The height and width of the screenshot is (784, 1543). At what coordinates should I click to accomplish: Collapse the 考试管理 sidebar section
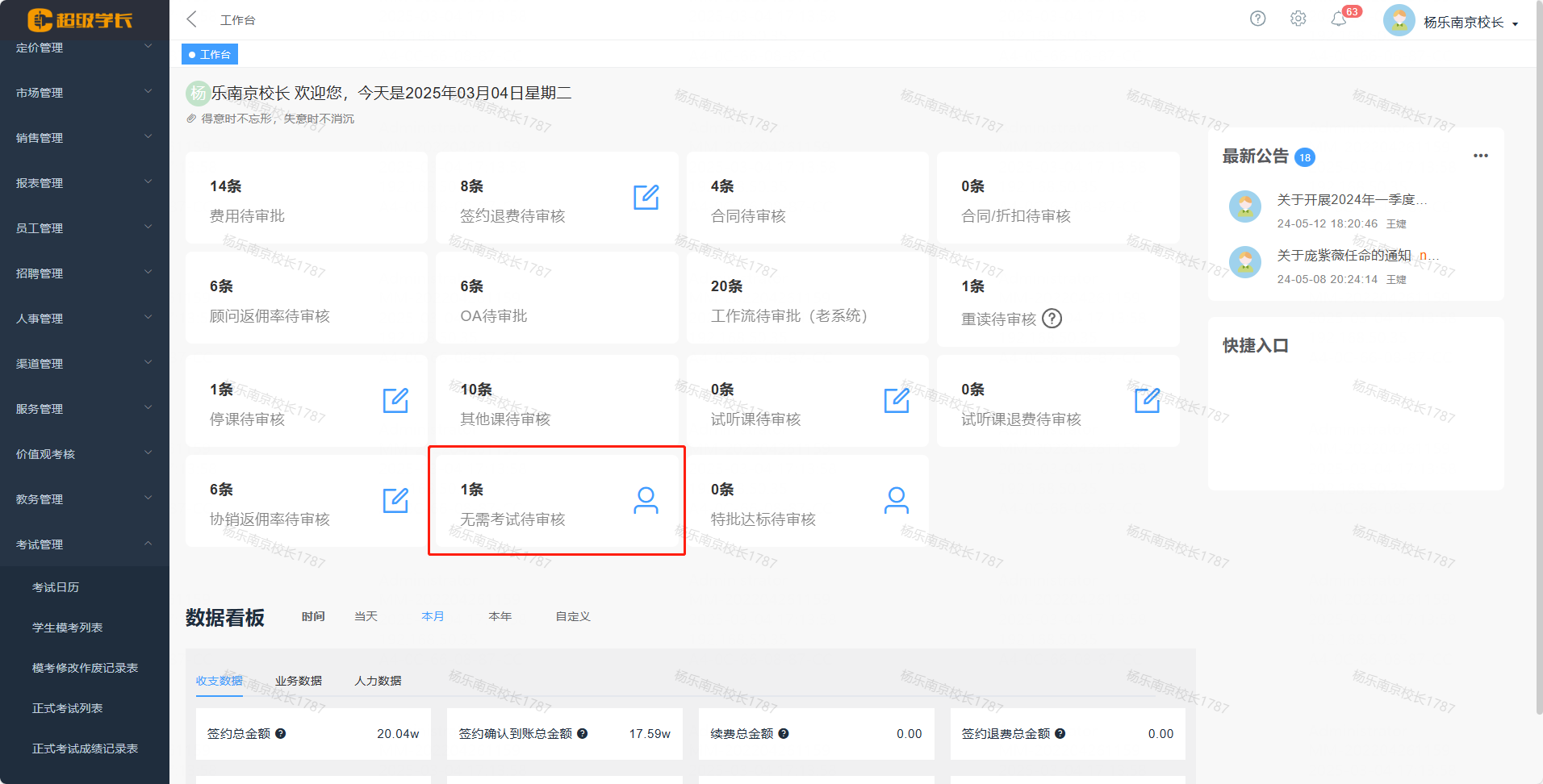click(83, 544)
